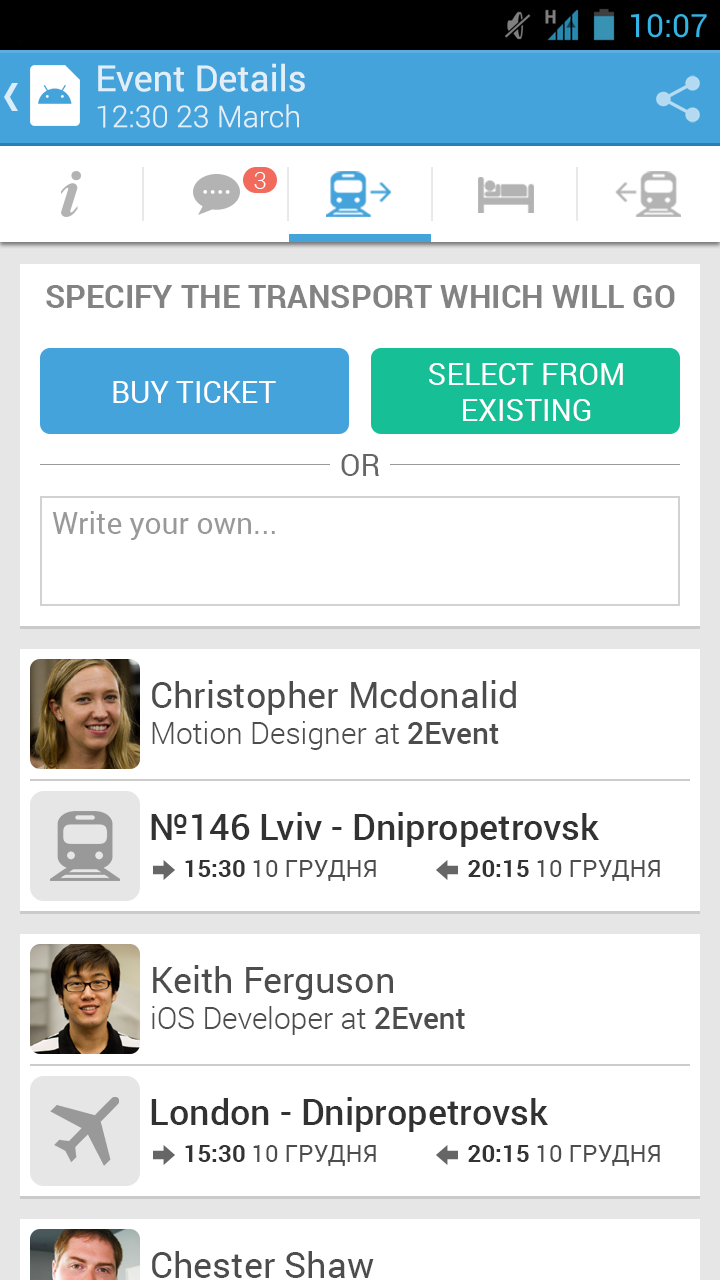
Task: Tap the back chevron arrow
Action: [x=12, y=97]
